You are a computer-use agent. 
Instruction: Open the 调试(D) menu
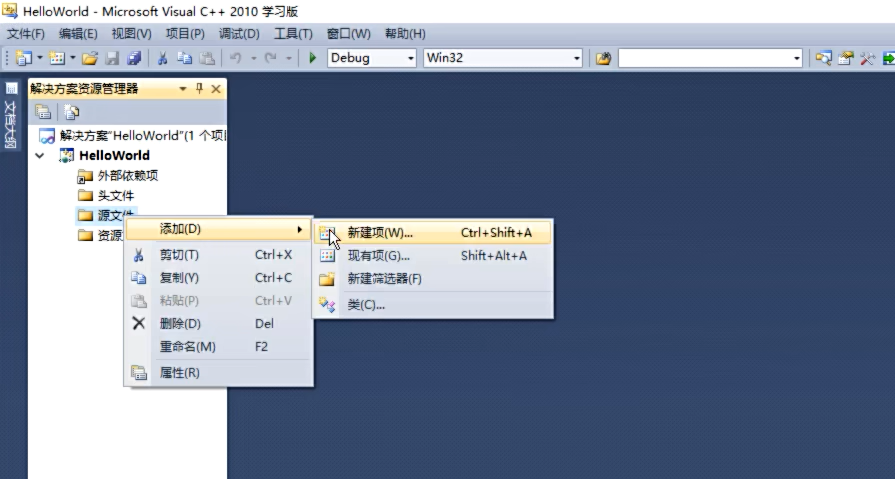click(x=239, y=34)
